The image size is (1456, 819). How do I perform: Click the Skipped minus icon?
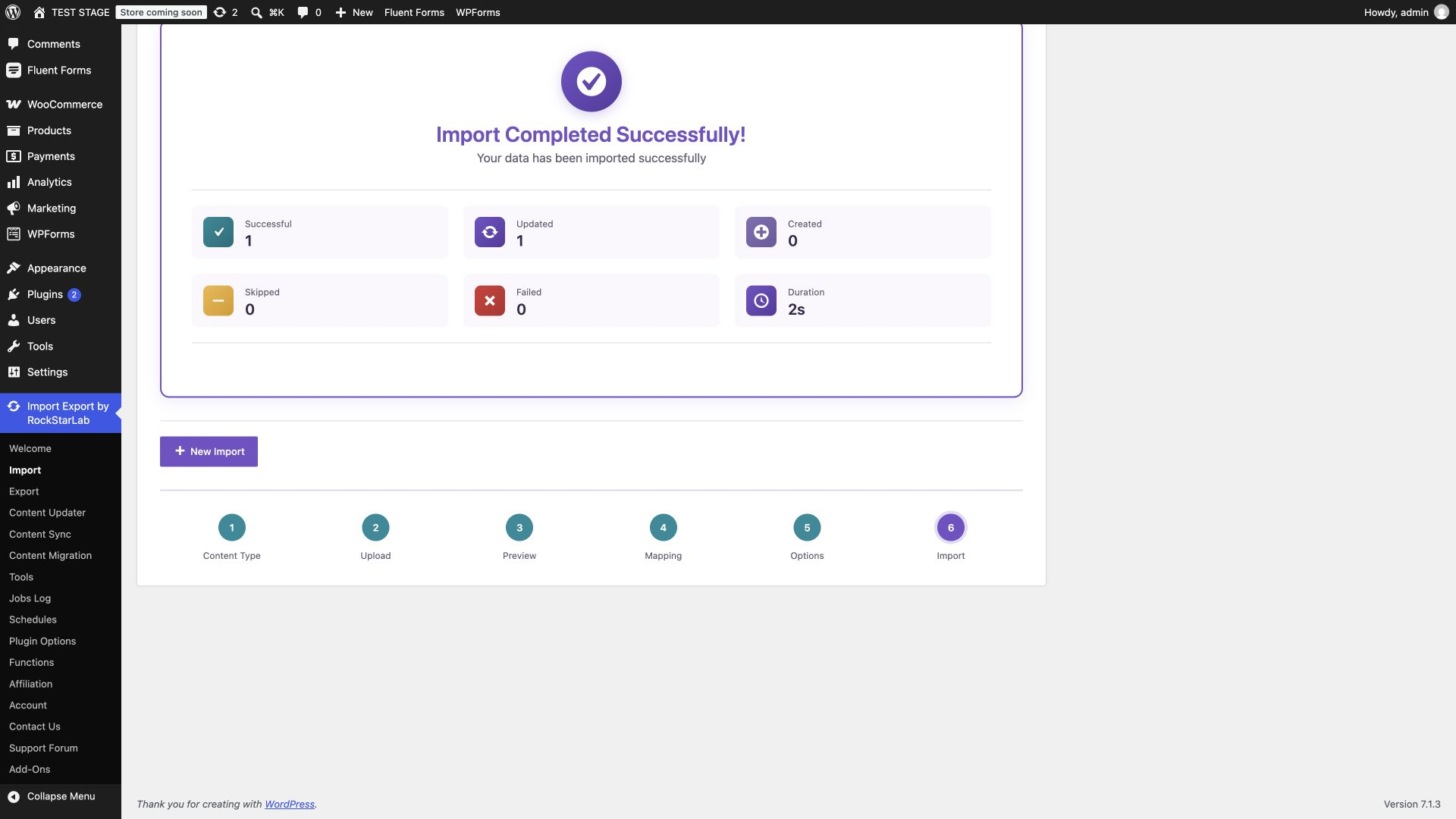click(x=218, y=300)
